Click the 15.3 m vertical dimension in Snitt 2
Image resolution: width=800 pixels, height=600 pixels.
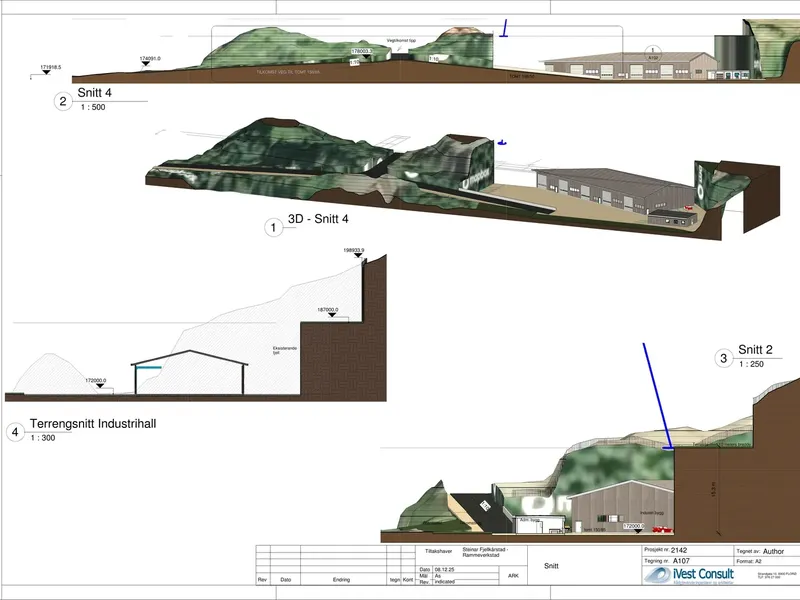tap(714, 490)
